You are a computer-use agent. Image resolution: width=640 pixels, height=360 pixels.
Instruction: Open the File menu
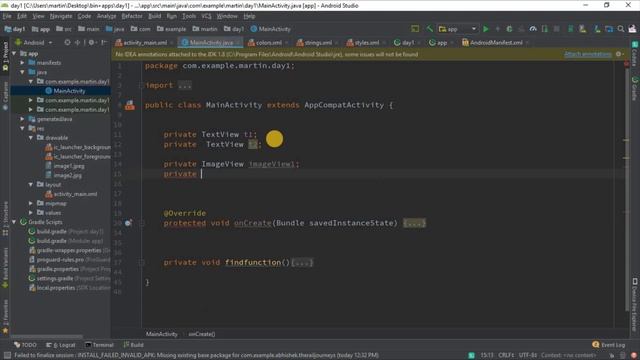7,16
